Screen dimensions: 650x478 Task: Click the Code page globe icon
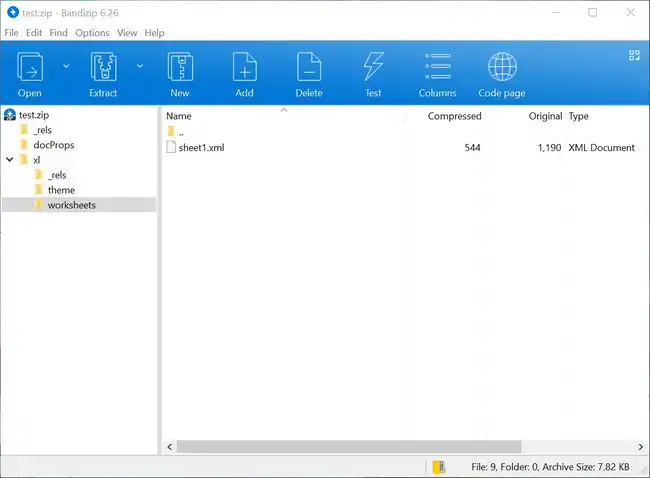coord(502,66)
